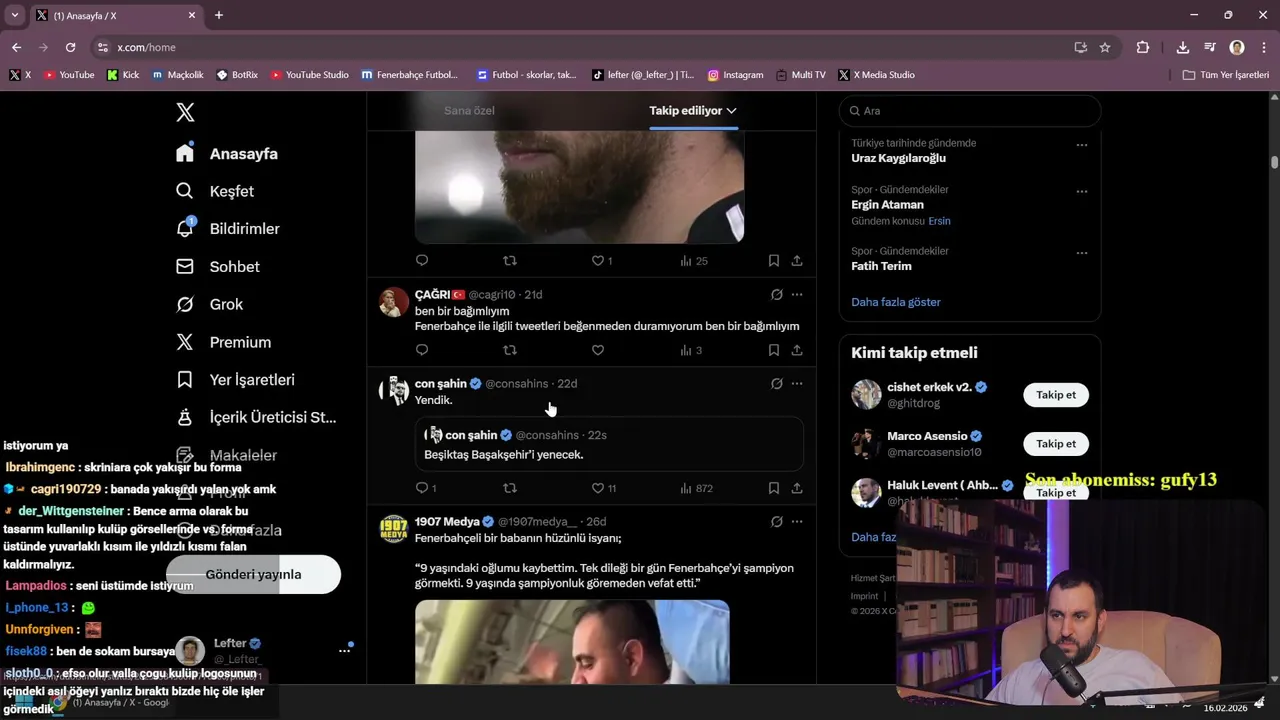View analytics of ÇAĞRI's tweet
Screen dimensions: 1280x720
(692, 350)
